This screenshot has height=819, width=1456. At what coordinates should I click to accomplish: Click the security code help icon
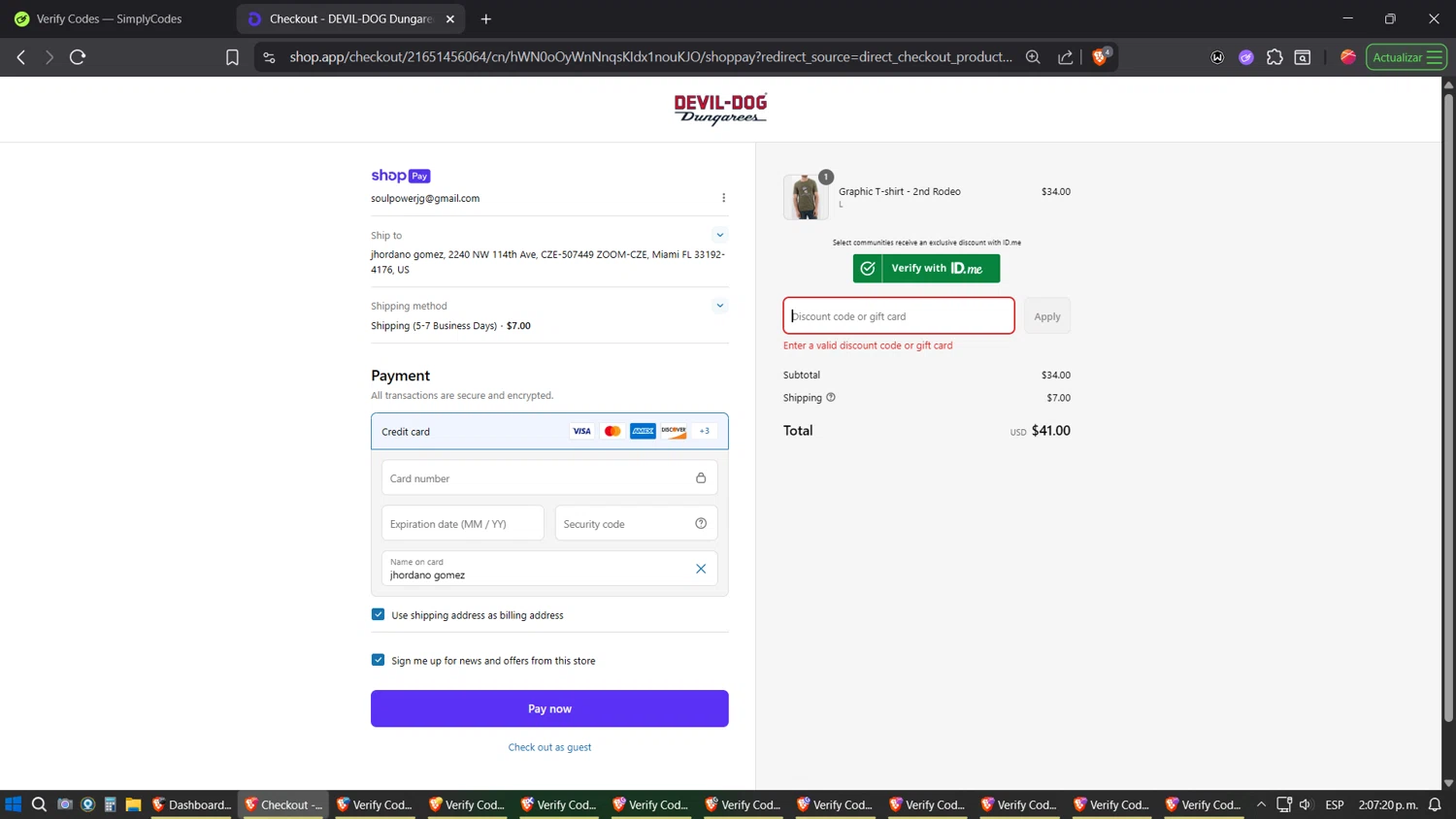click(701, 523)
